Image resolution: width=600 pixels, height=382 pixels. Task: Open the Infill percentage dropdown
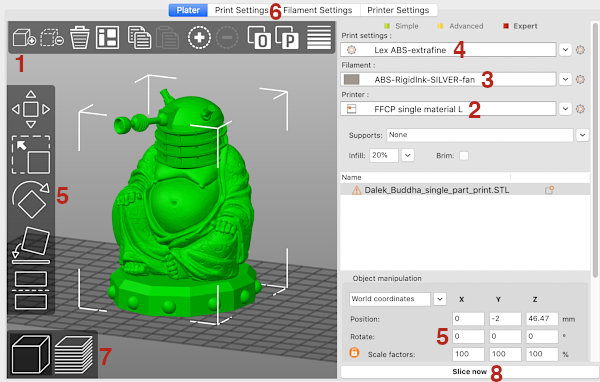408,155
